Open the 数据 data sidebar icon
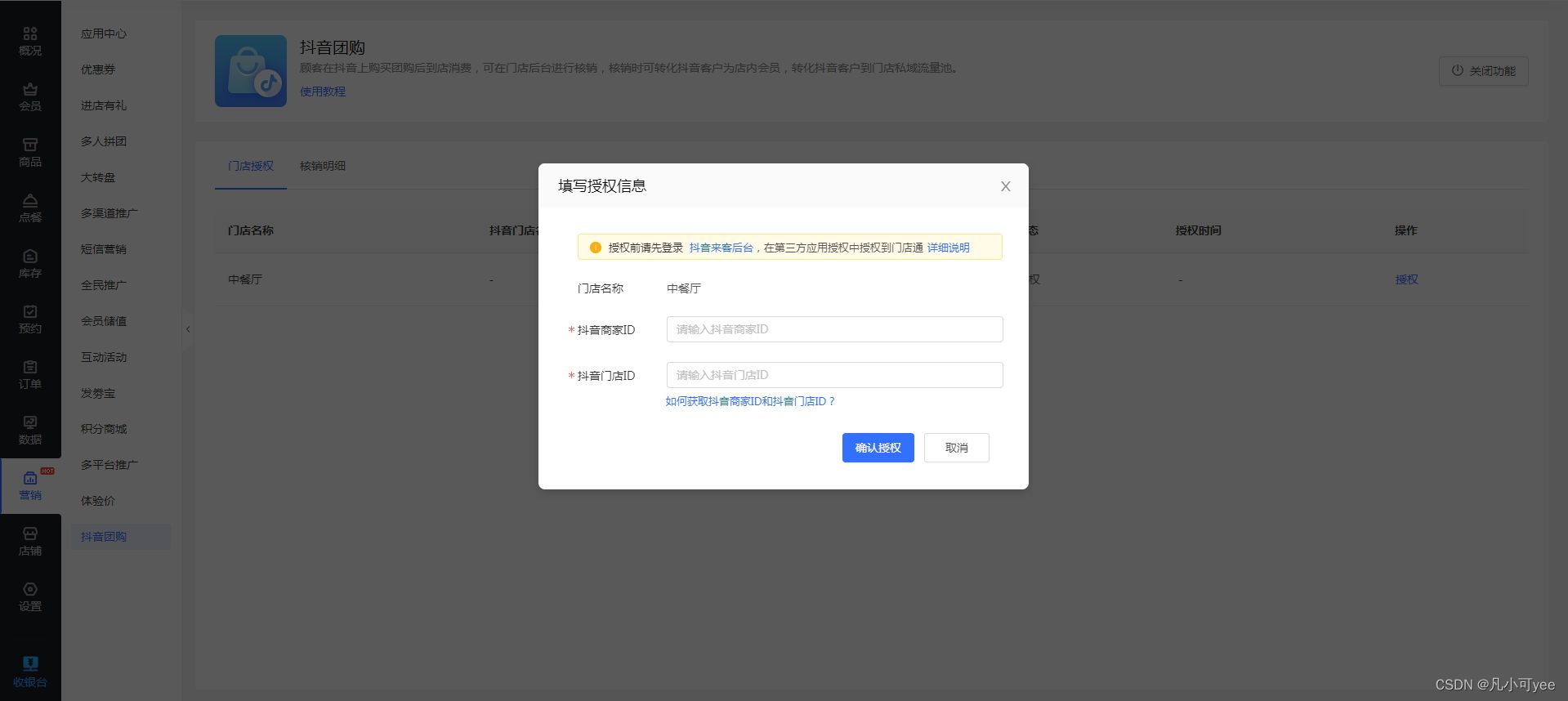 30,430
